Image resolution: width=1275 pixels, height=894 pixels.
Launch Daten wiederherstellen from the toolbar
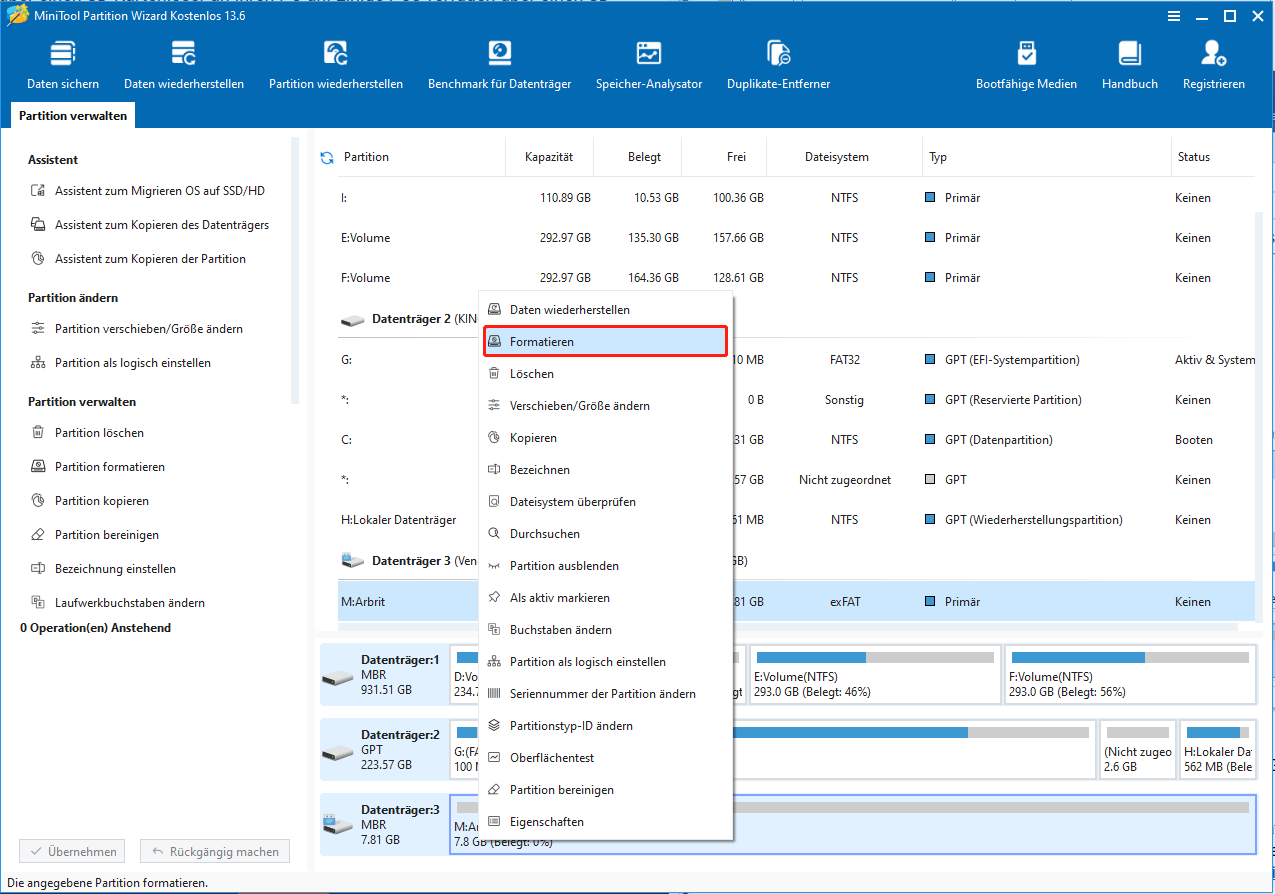point(184,66)
